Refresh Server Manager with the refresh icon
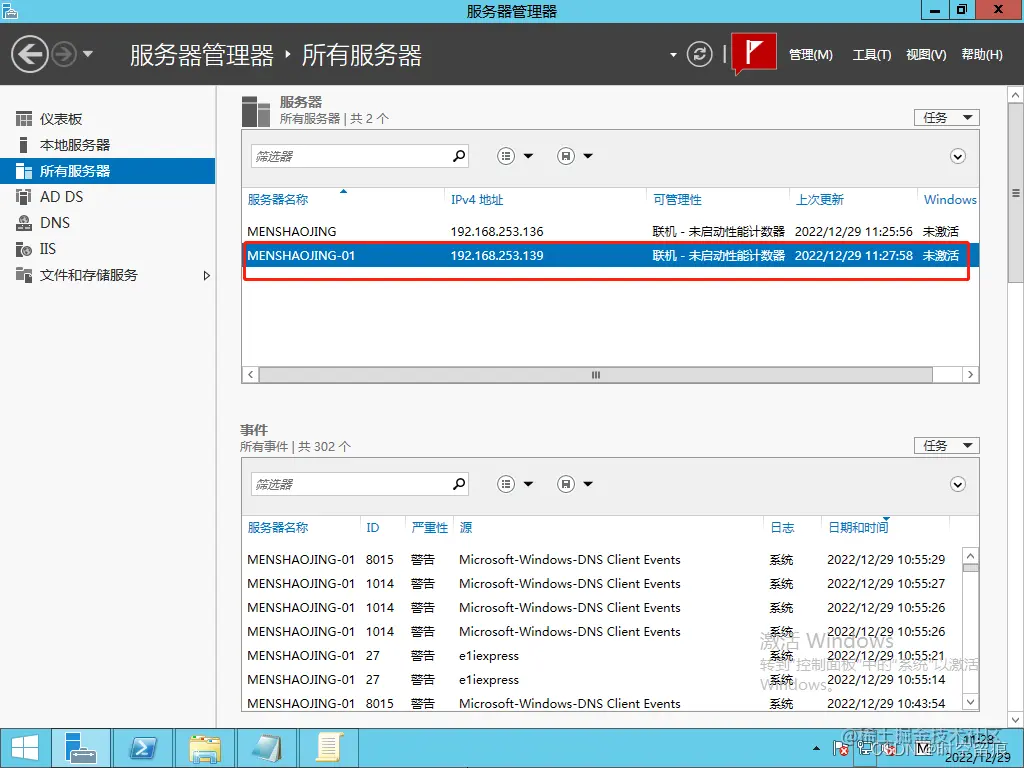Viewport: 1024px width, 768px height. pos(699,54)
